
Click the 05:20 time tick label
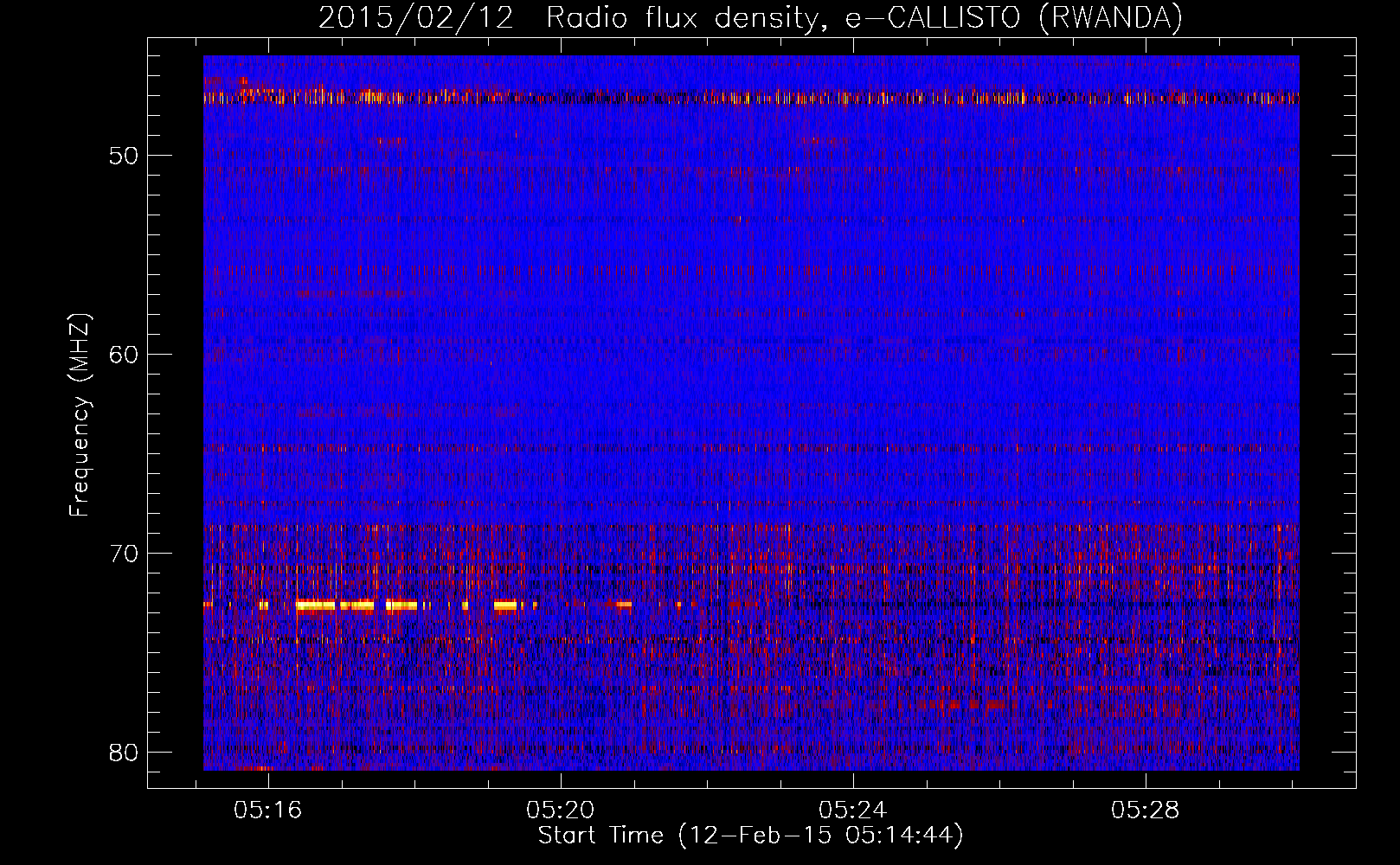560,811
